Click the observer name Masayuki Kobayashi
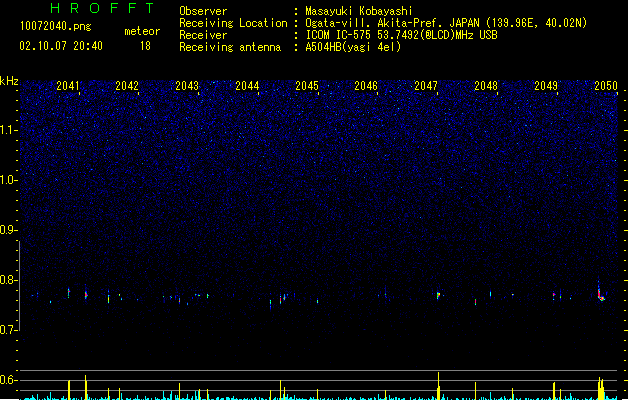This screenshot has height=400, width=629. (359, 11)
